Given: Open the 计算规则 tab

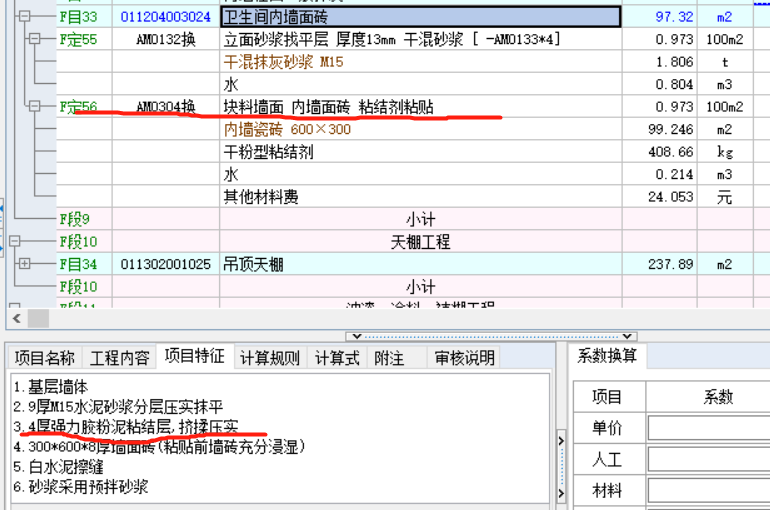Looking at the screenshot, I should [x=270, y=357].
